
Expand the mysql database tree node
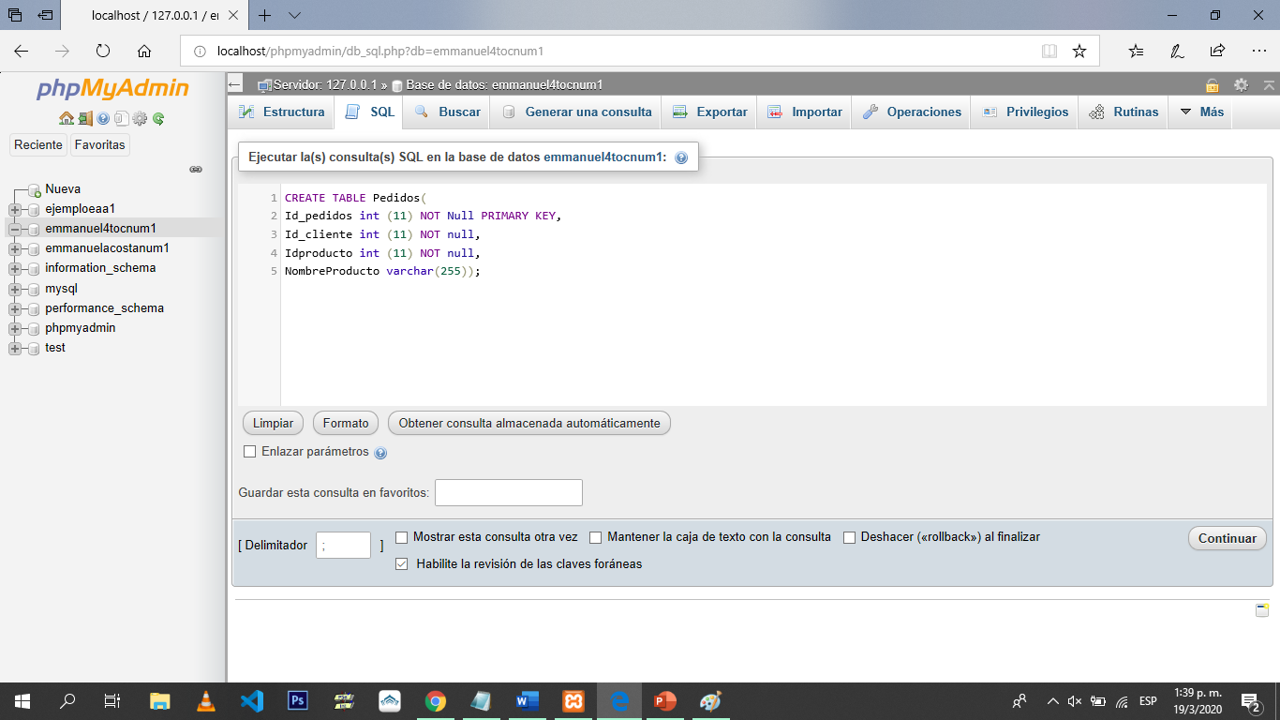(14, 288)
